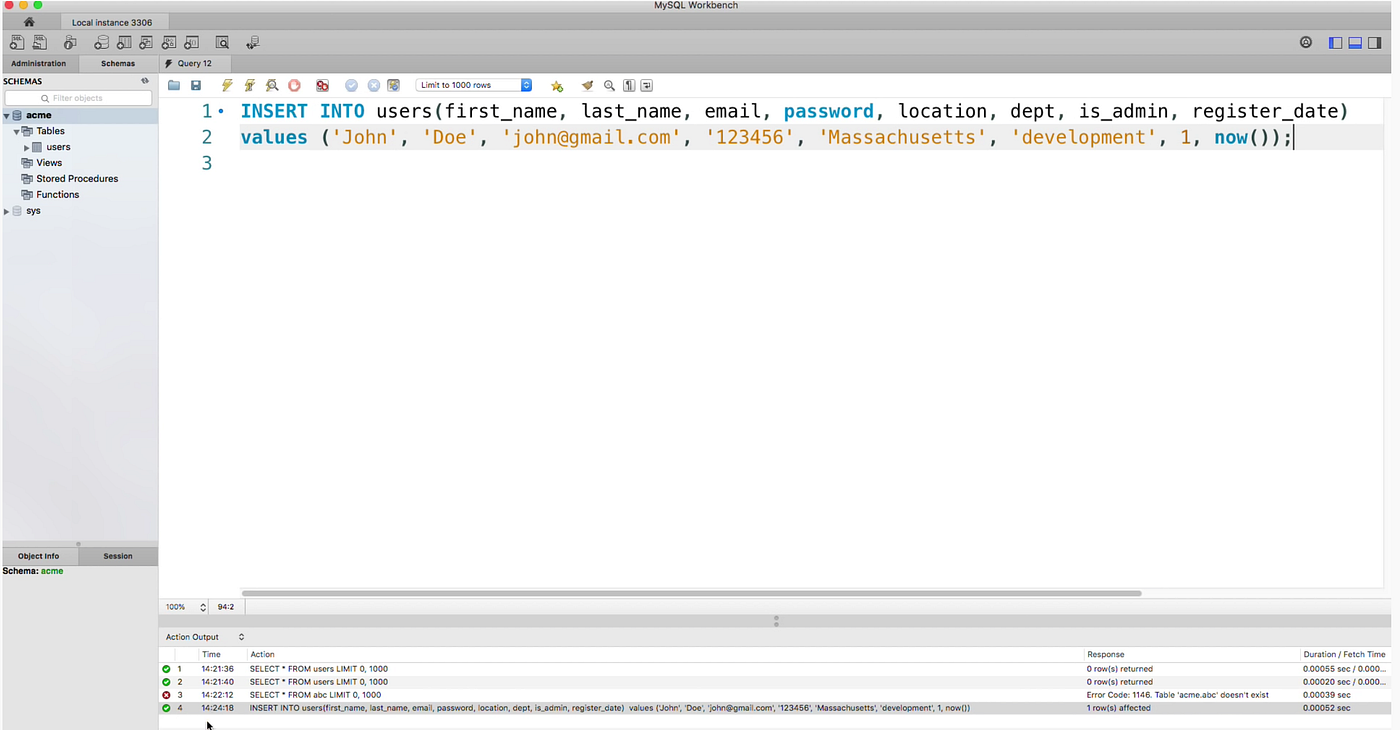This screenshot has width=1400, height=730.
Task: Expand the users table in the Tables tree
Action: click(27, 146)
